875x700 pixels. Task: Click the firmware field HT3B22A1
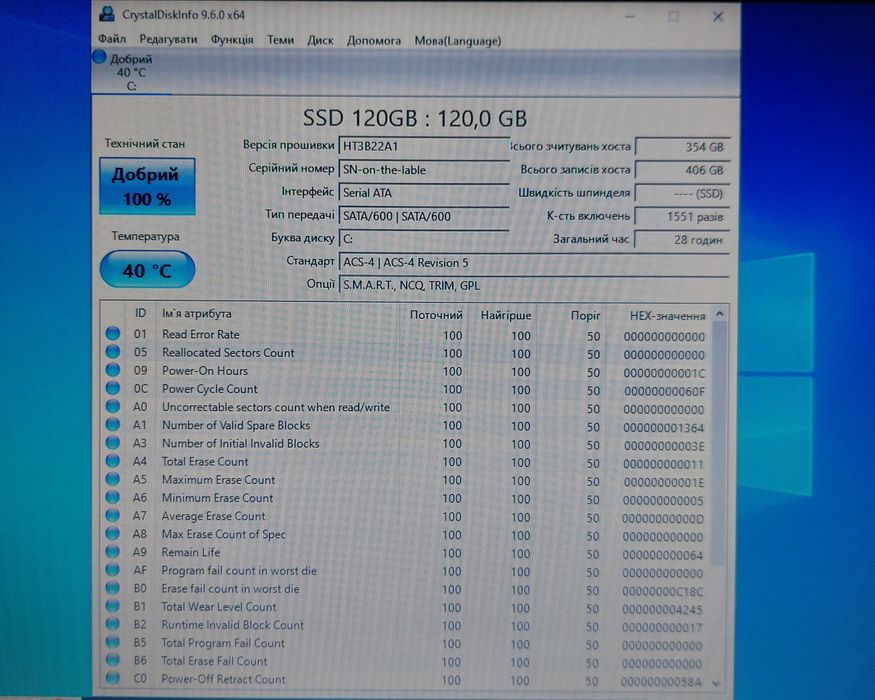[x=424, y=146]
